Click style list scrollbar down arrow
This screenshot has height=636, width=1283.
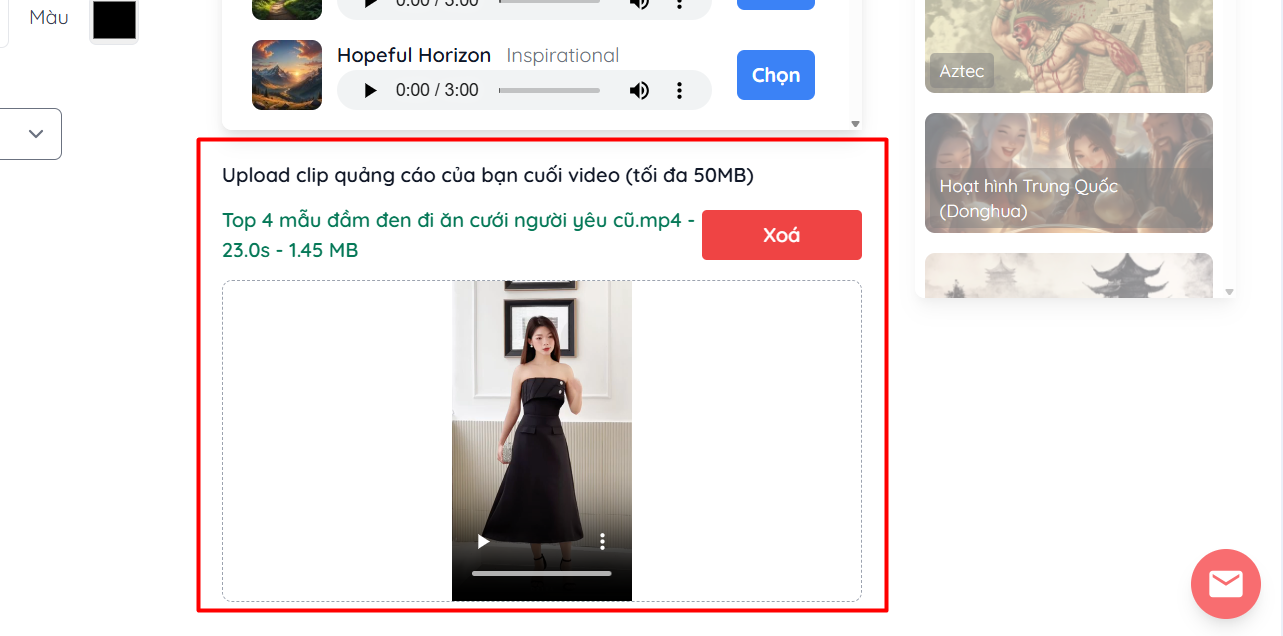coord(1230,292)
